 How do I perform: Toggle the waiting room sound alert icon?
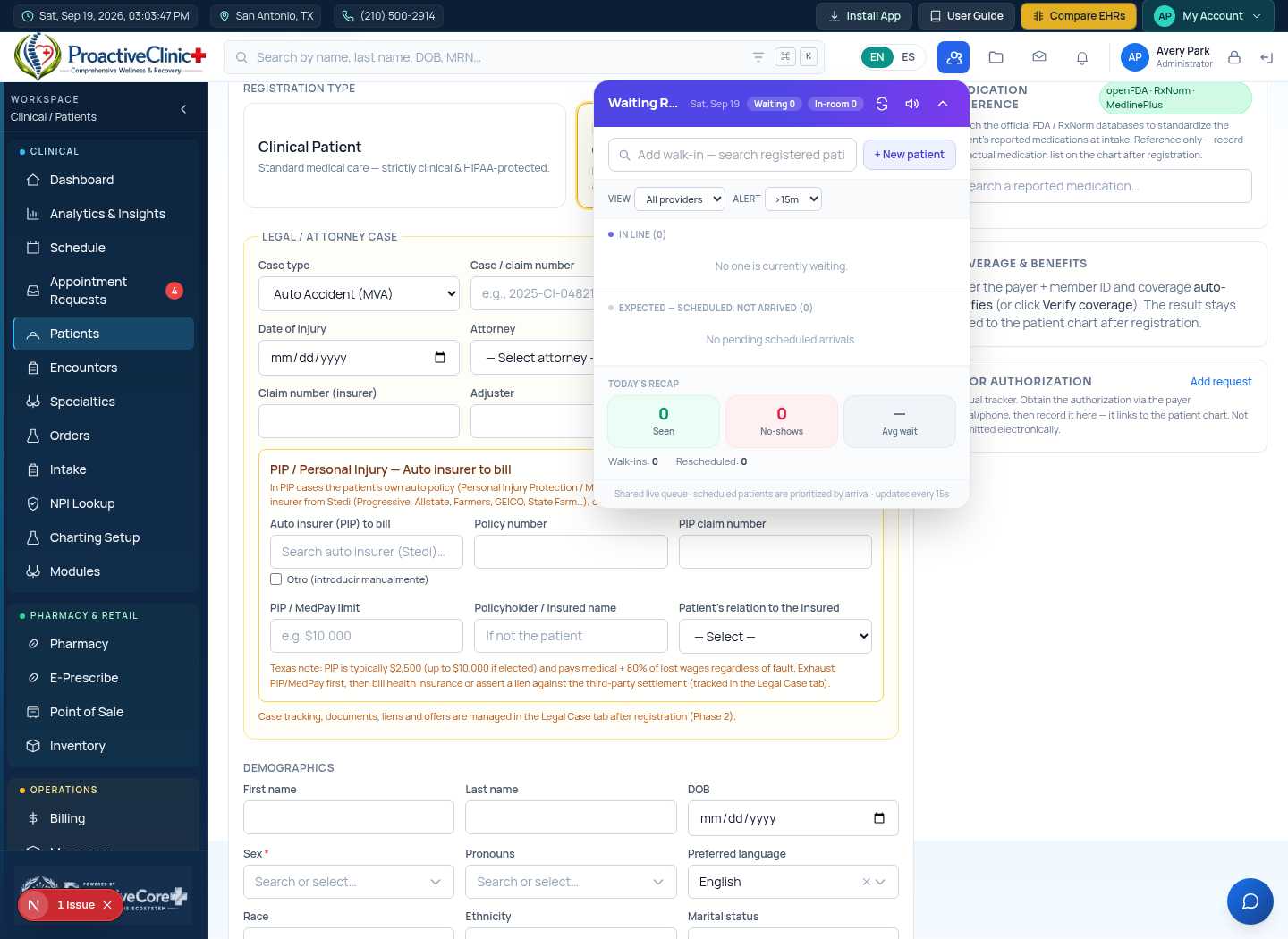click(912, 104)
